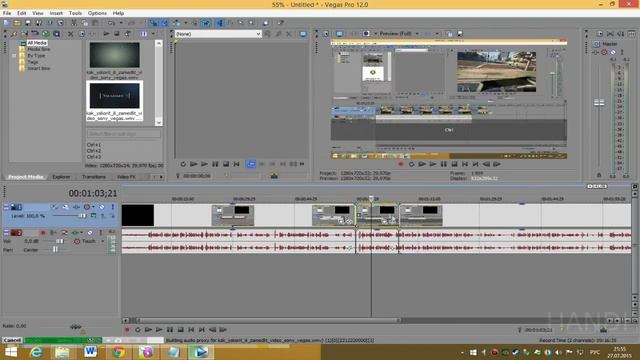Click Video Preview on External Monitor icon
The width and height of the screenshot is (640, 360).
click(339, 33)
